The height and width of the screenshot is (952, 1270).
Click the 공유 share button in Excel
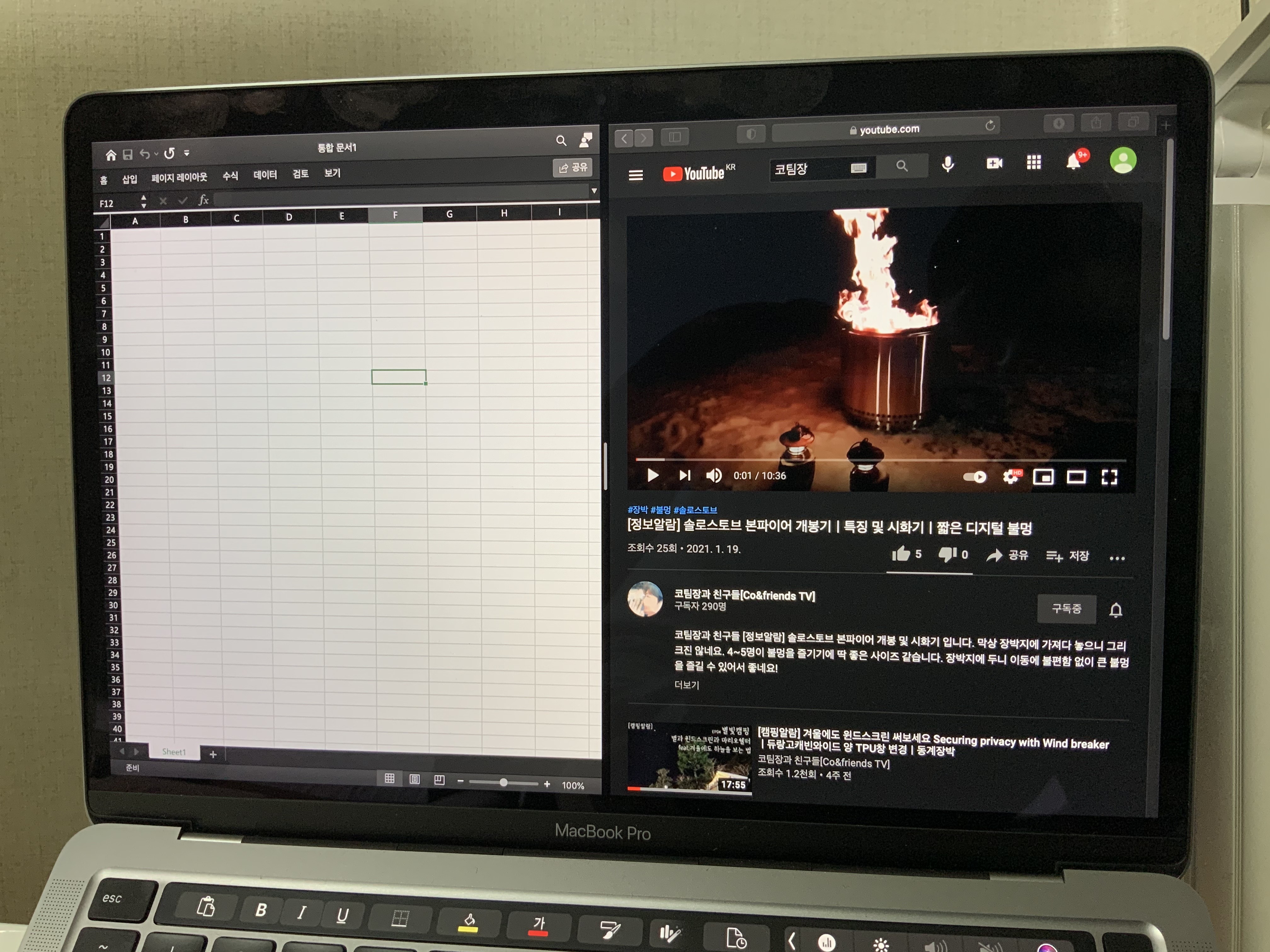pos(572,167)
